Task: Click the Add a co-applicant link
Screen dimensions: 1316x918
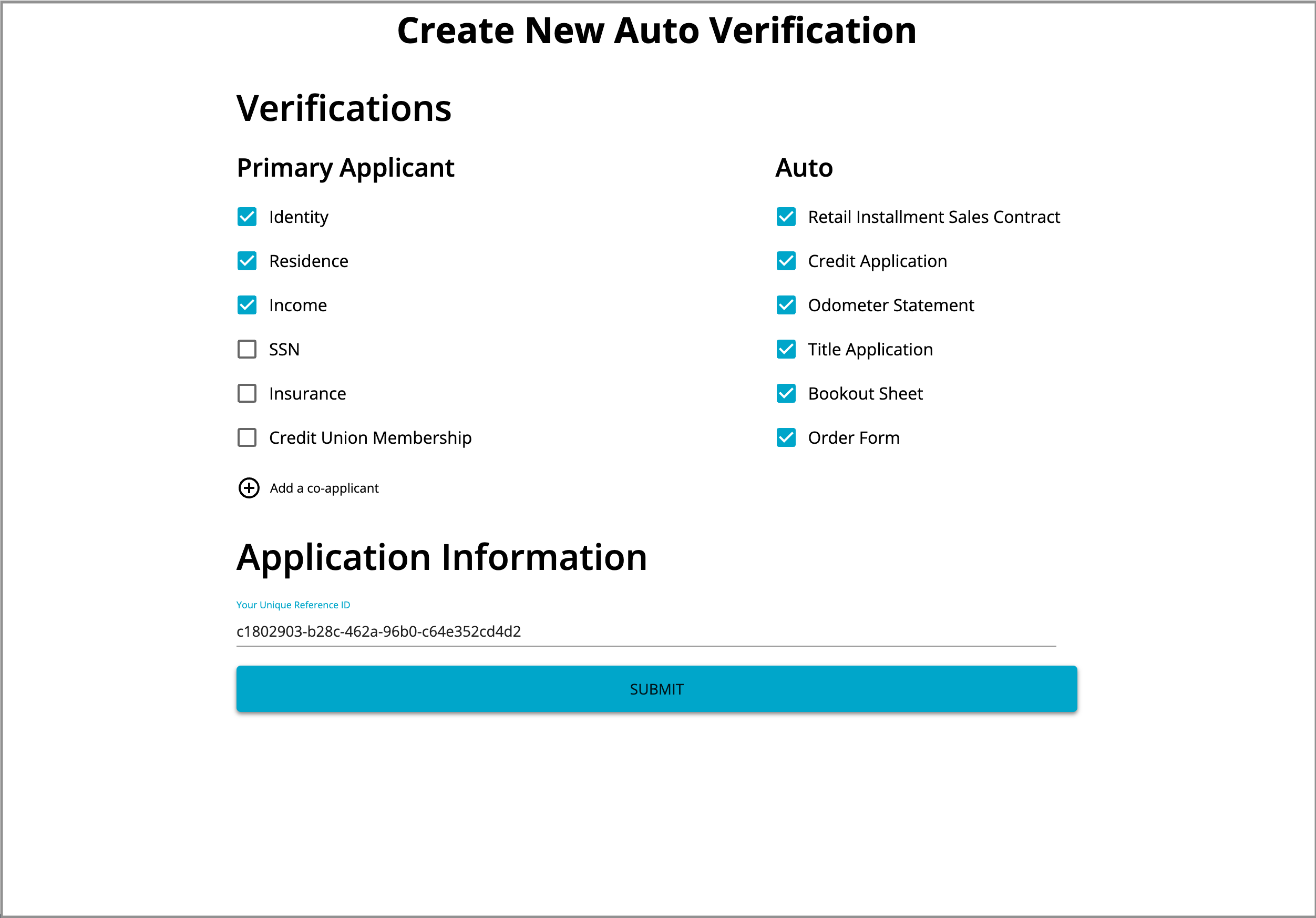Action: 324,488
